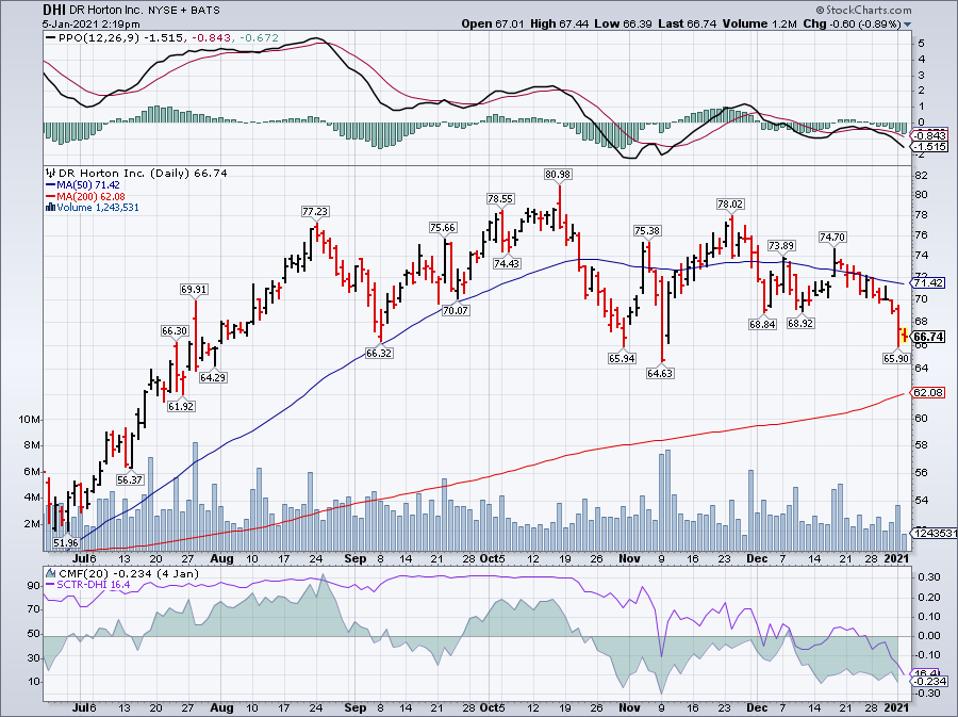Screen dimensions: 958x717
Task: Click the Chg -0.60 (-0.89%) header value
Action: point(852,24)
